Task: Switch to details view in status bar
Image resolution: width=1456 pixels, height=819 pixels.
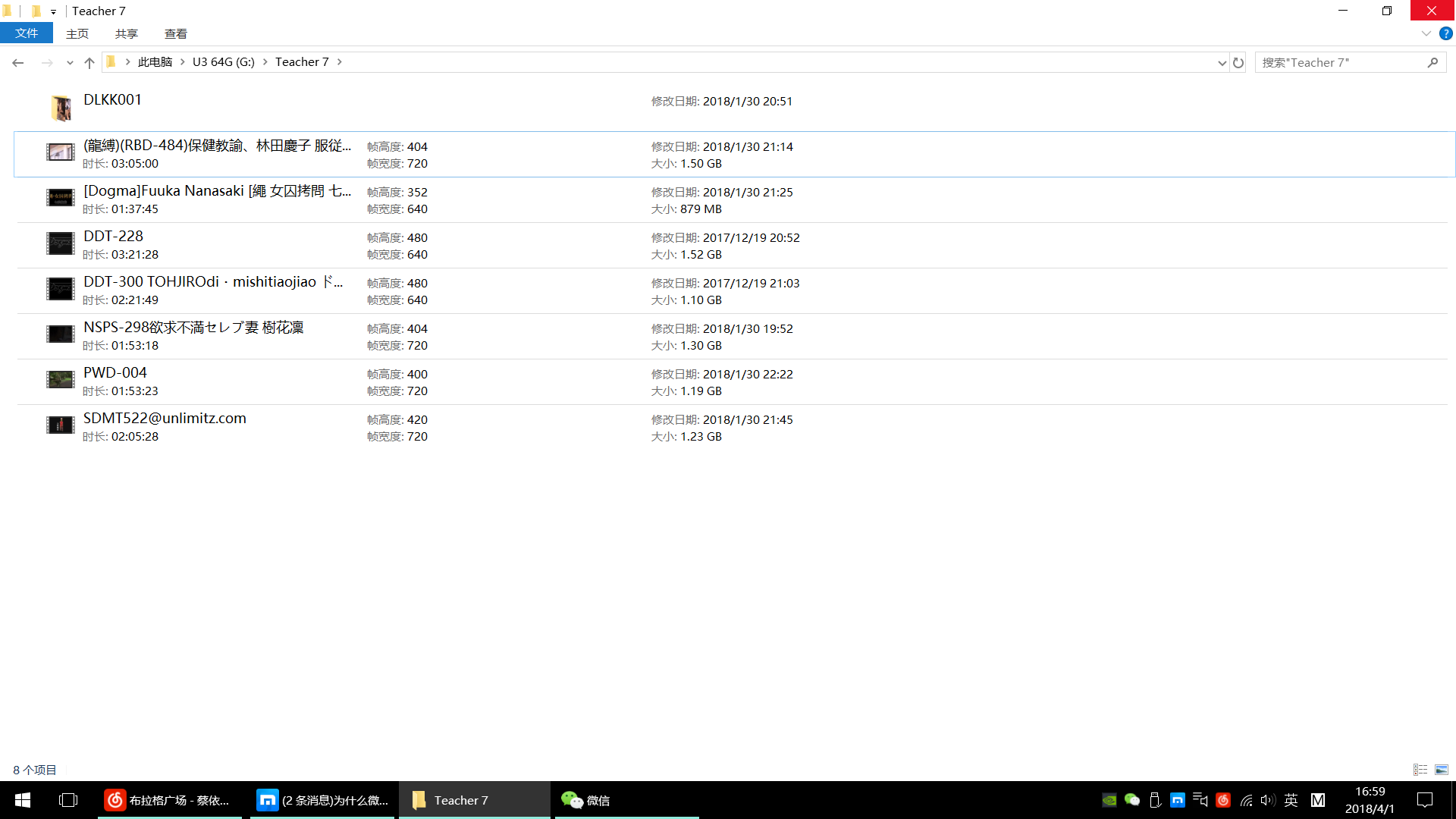Action: click(1420, 770)
